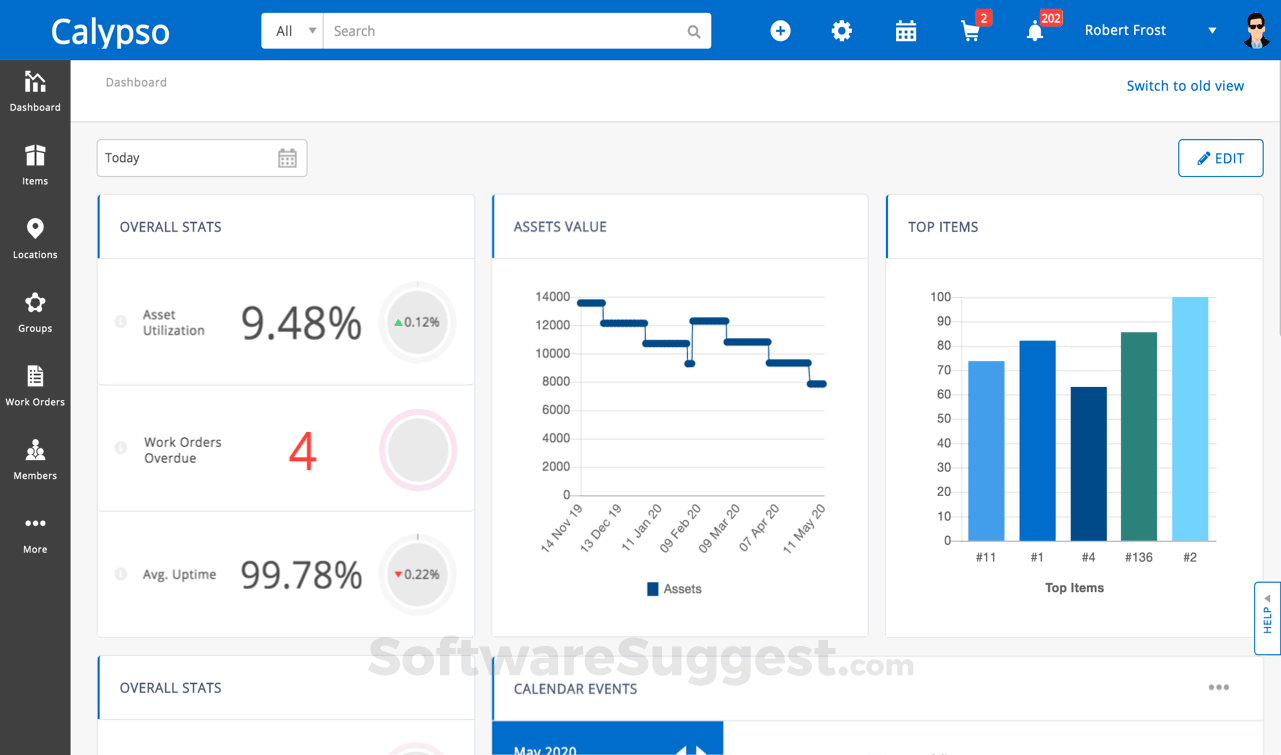Open the Groups section

[x=35, y=311]
